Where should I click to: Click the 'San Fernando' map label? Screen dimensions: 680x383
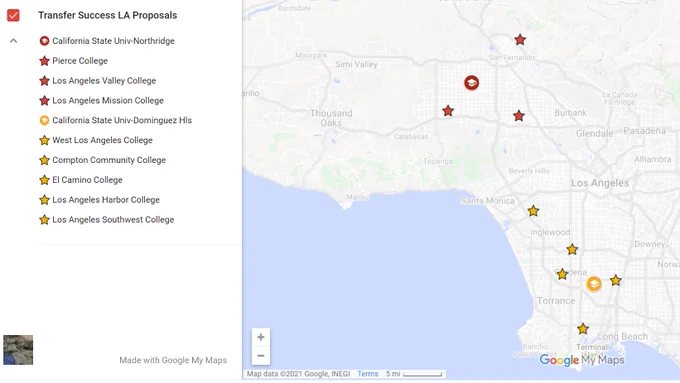coord(511,57)
